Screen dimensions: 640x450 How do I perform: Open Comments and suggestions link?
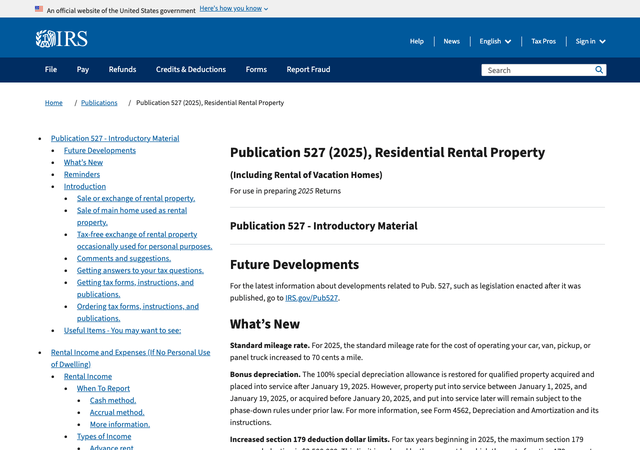(124, 258)
